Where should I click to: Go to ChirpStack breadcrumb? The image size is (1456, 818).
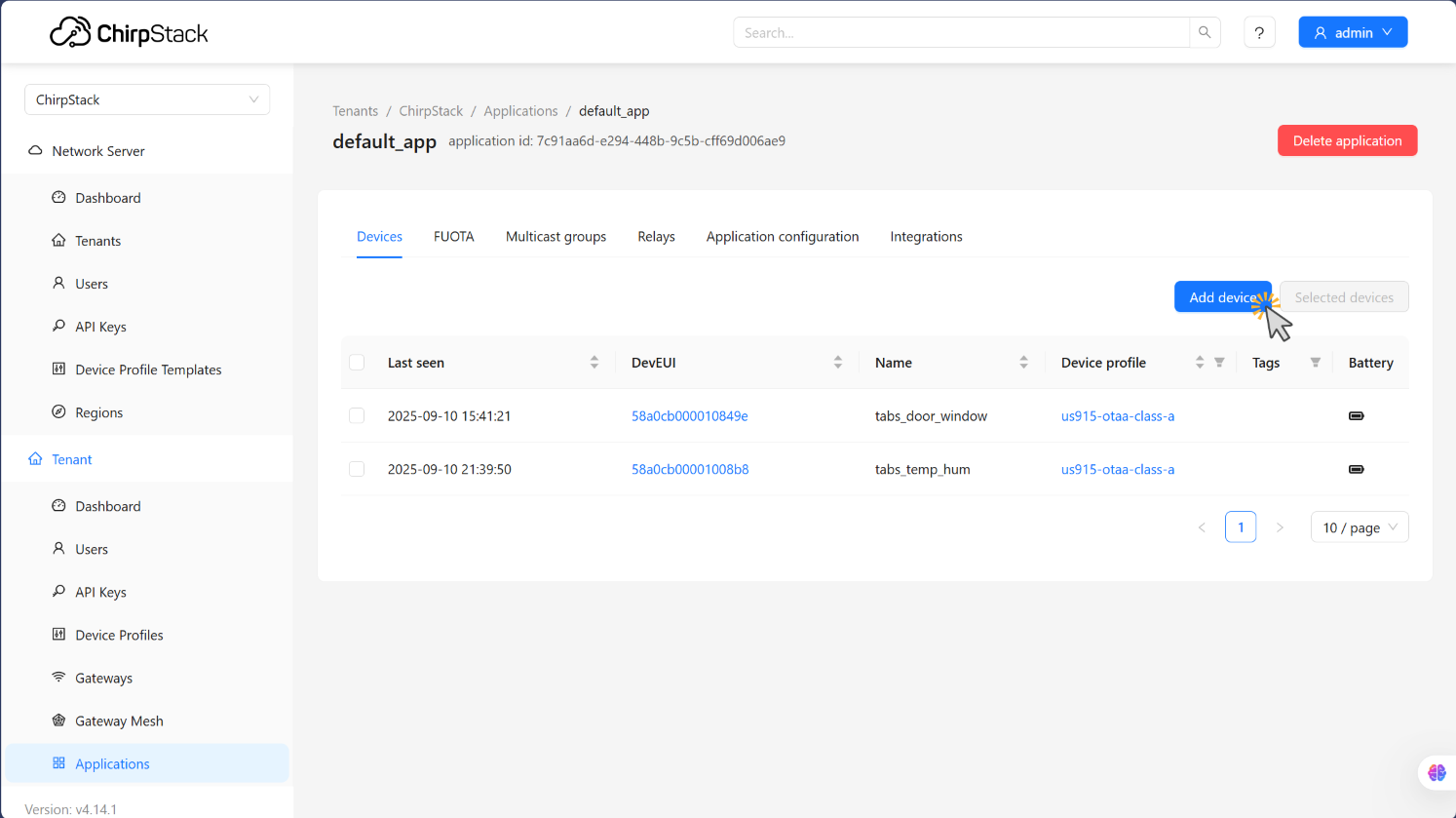click(x=431, y=111)
